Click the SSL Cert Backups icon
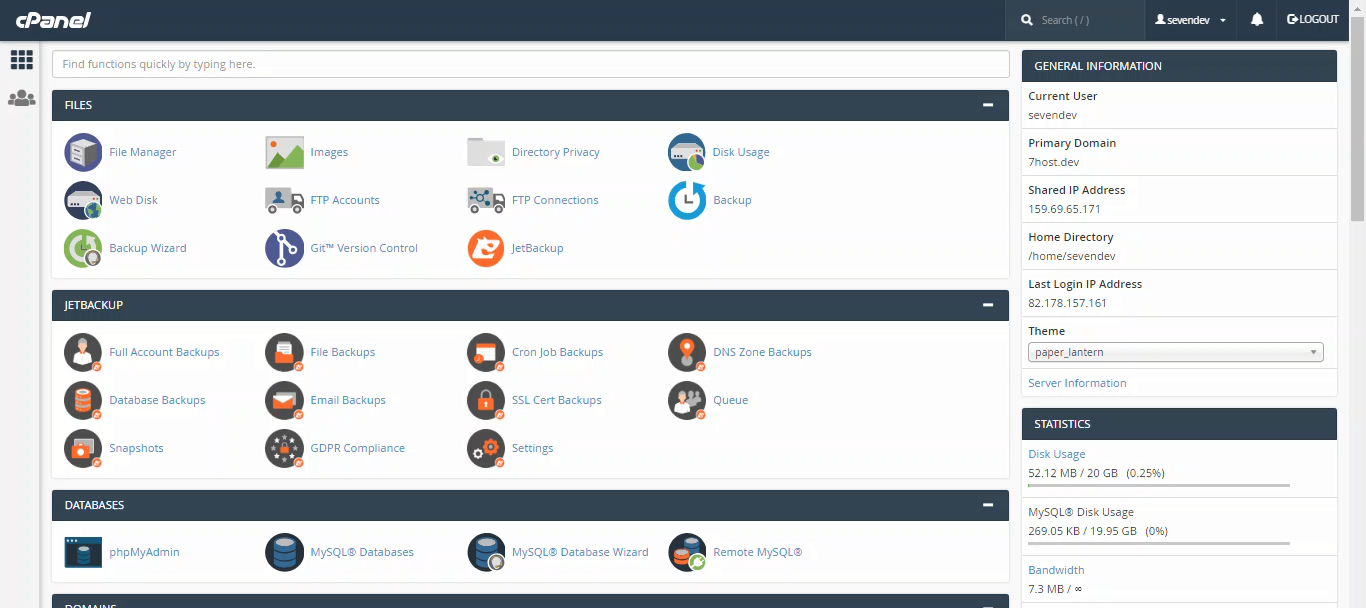 point(486,400)
